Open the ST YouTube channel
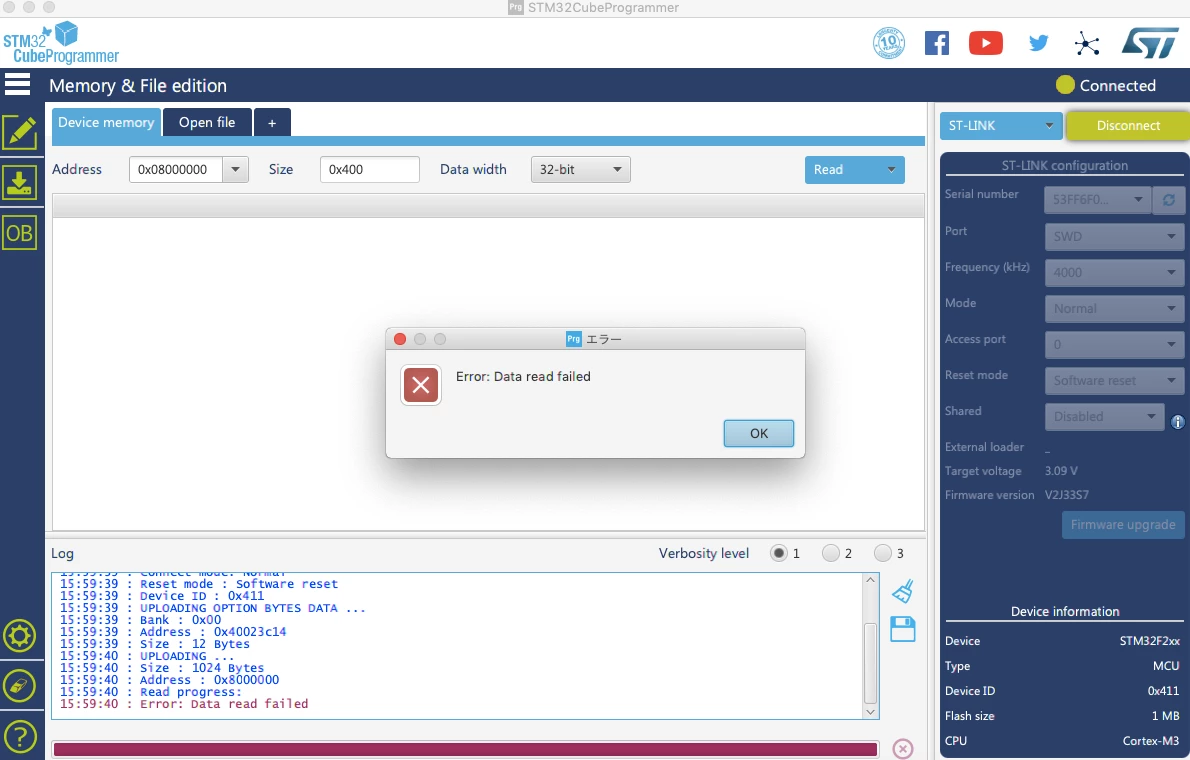 click(x=986, y=43)
